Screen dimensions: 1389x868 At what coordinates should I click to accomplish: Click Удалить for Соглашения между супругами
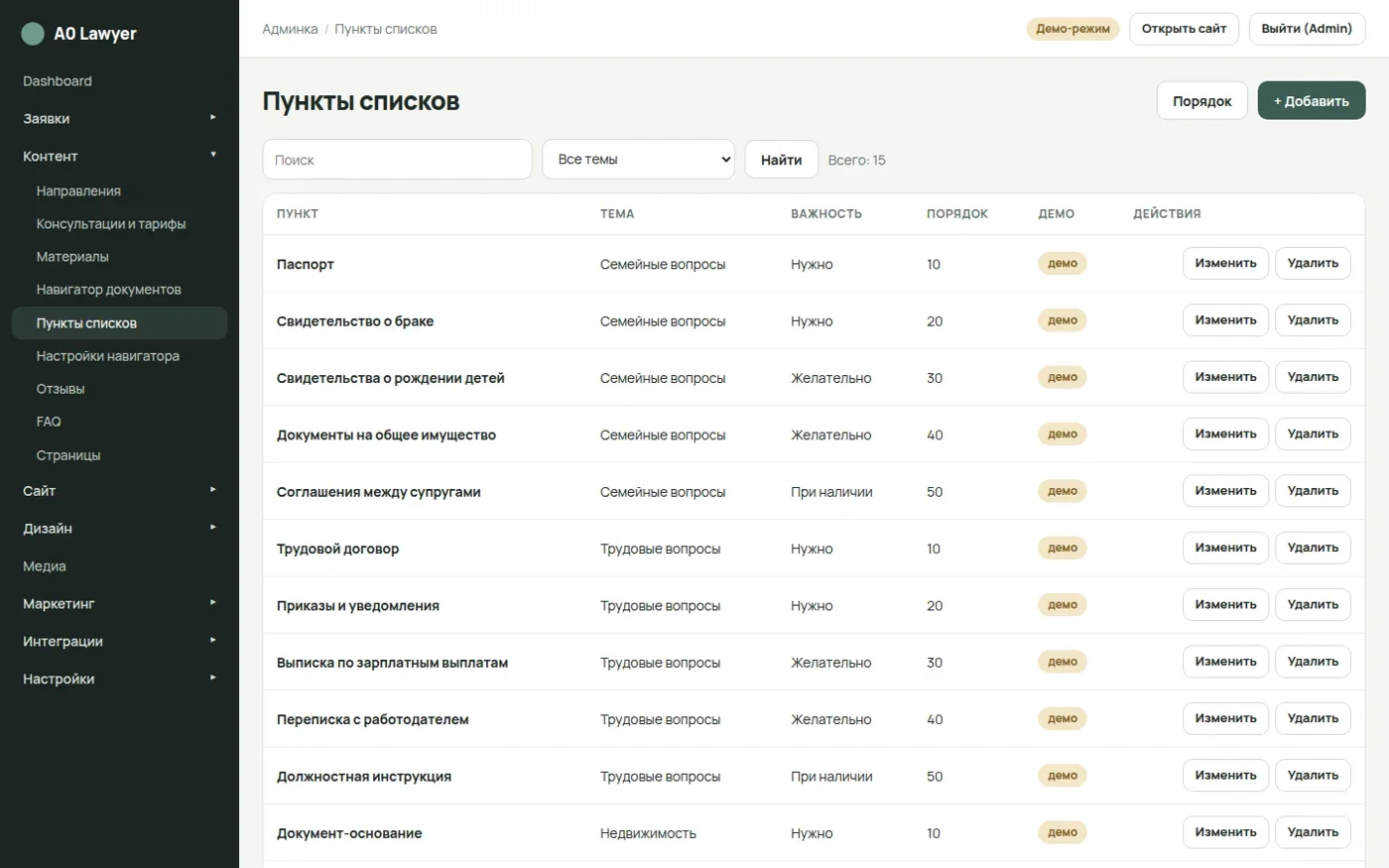[1313, 491]
